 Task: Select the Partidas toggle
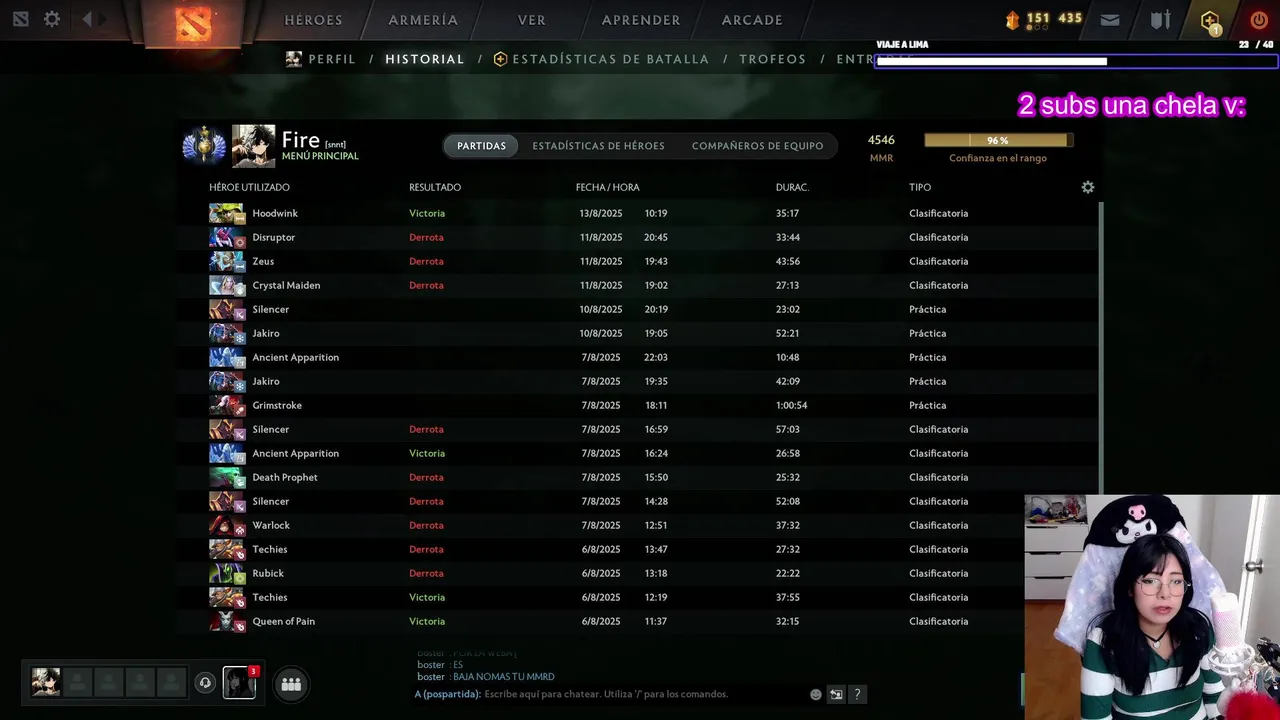coord(481,146)
